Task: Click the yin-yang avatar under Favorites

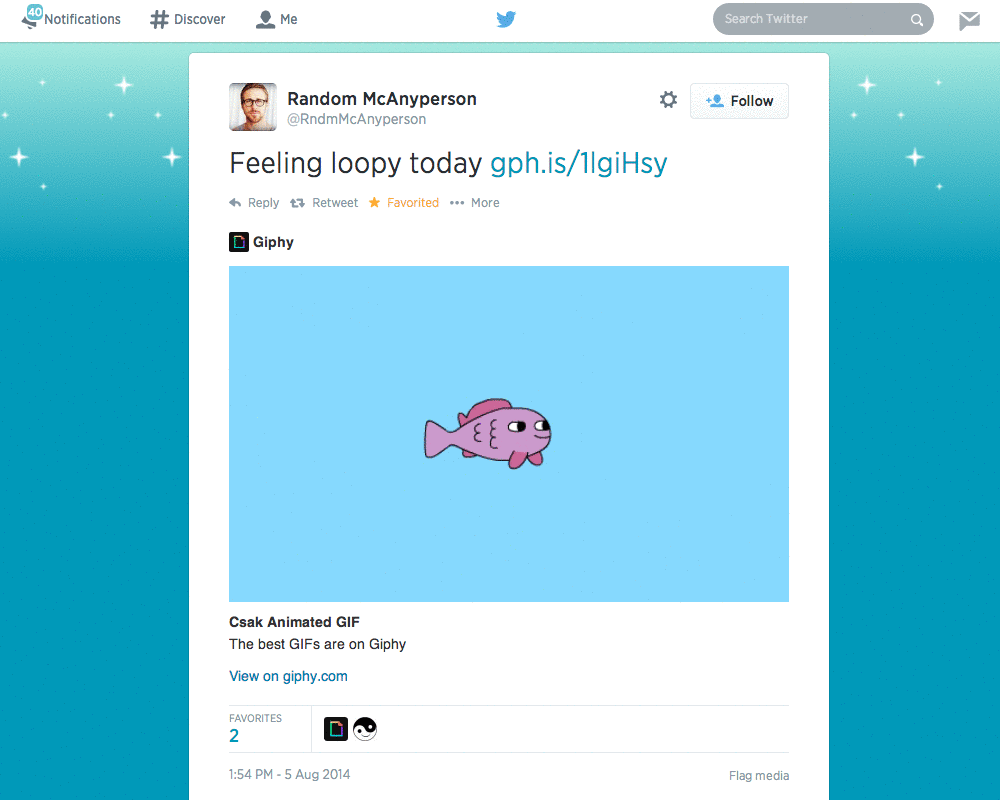Action: pyautogui.click(x=365, y=729)
